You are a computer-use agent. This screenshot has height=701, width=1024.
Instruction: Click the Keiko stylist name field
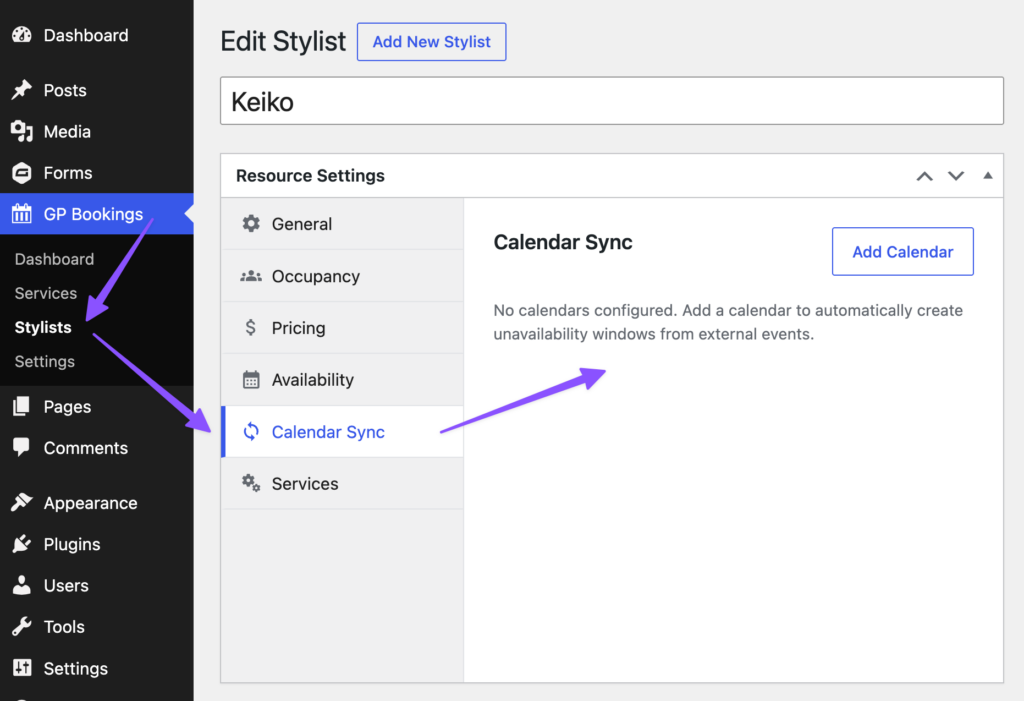point(612,101)
